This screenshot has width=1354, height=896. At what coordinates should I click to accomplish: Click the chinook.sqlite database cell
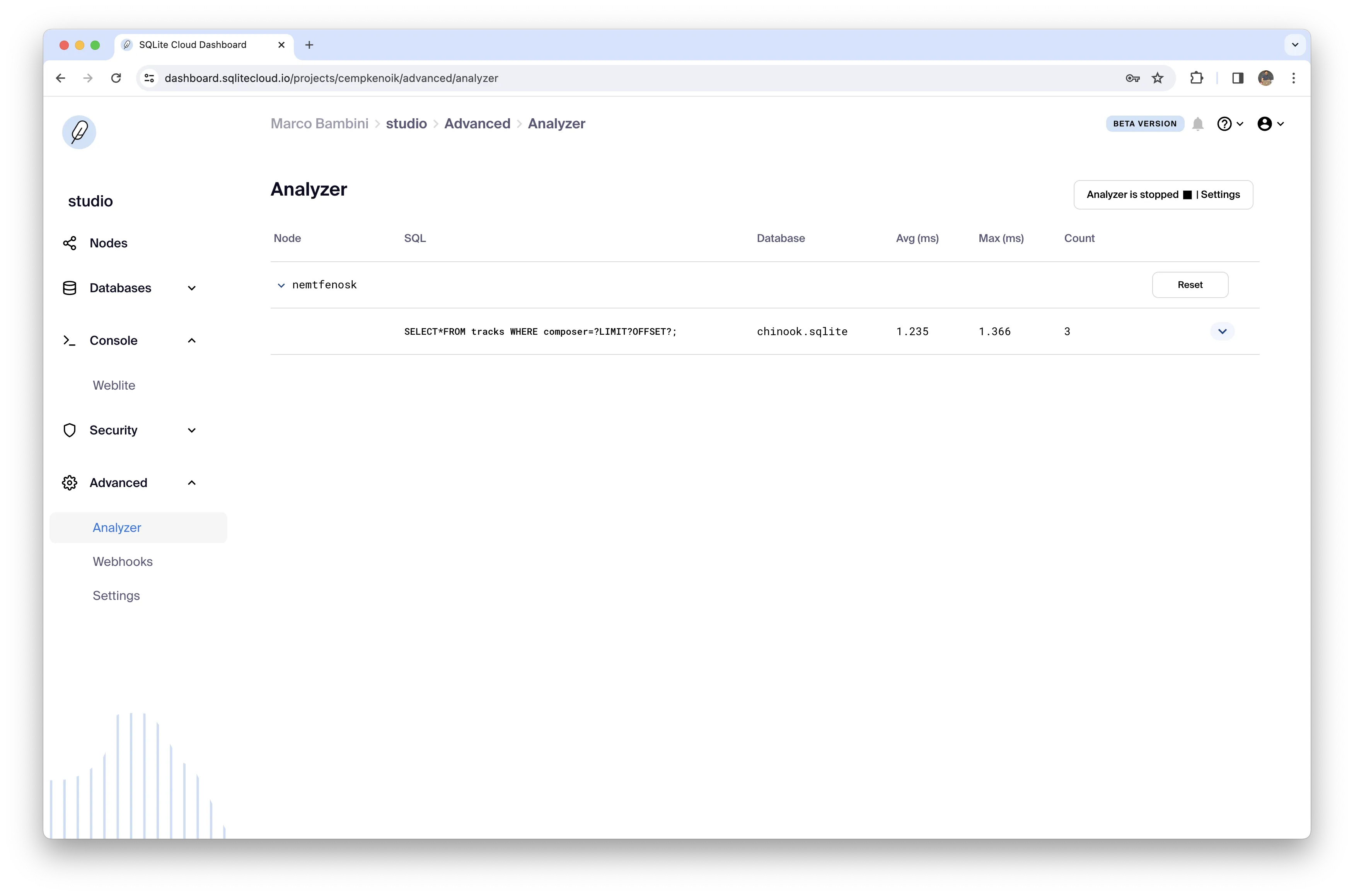click(x=801, y=331)
